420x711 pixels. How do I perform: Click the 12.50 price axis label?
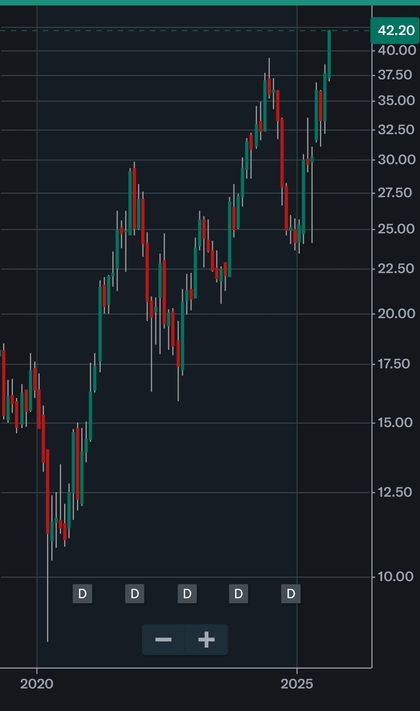click(x=397, y=492)
